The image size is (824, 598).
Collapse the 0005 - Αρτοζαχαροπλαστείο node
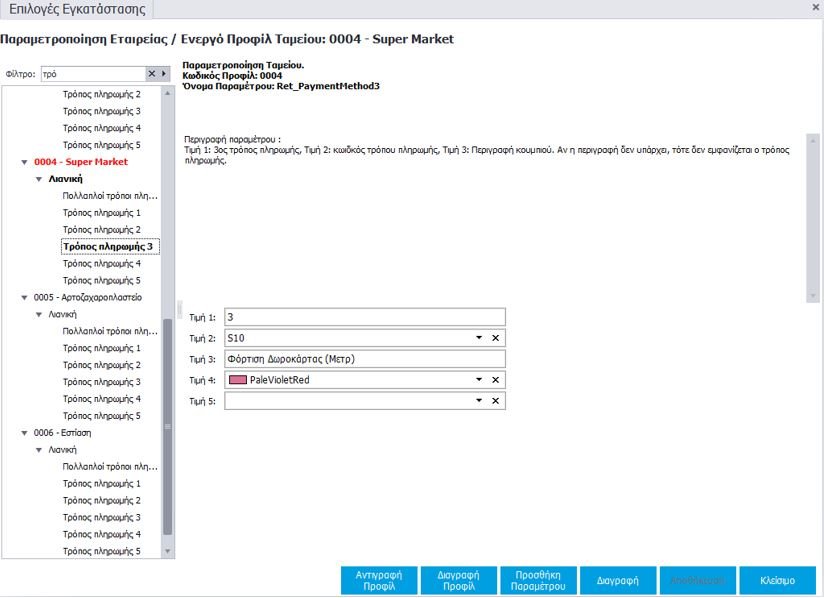click(24, 297)
